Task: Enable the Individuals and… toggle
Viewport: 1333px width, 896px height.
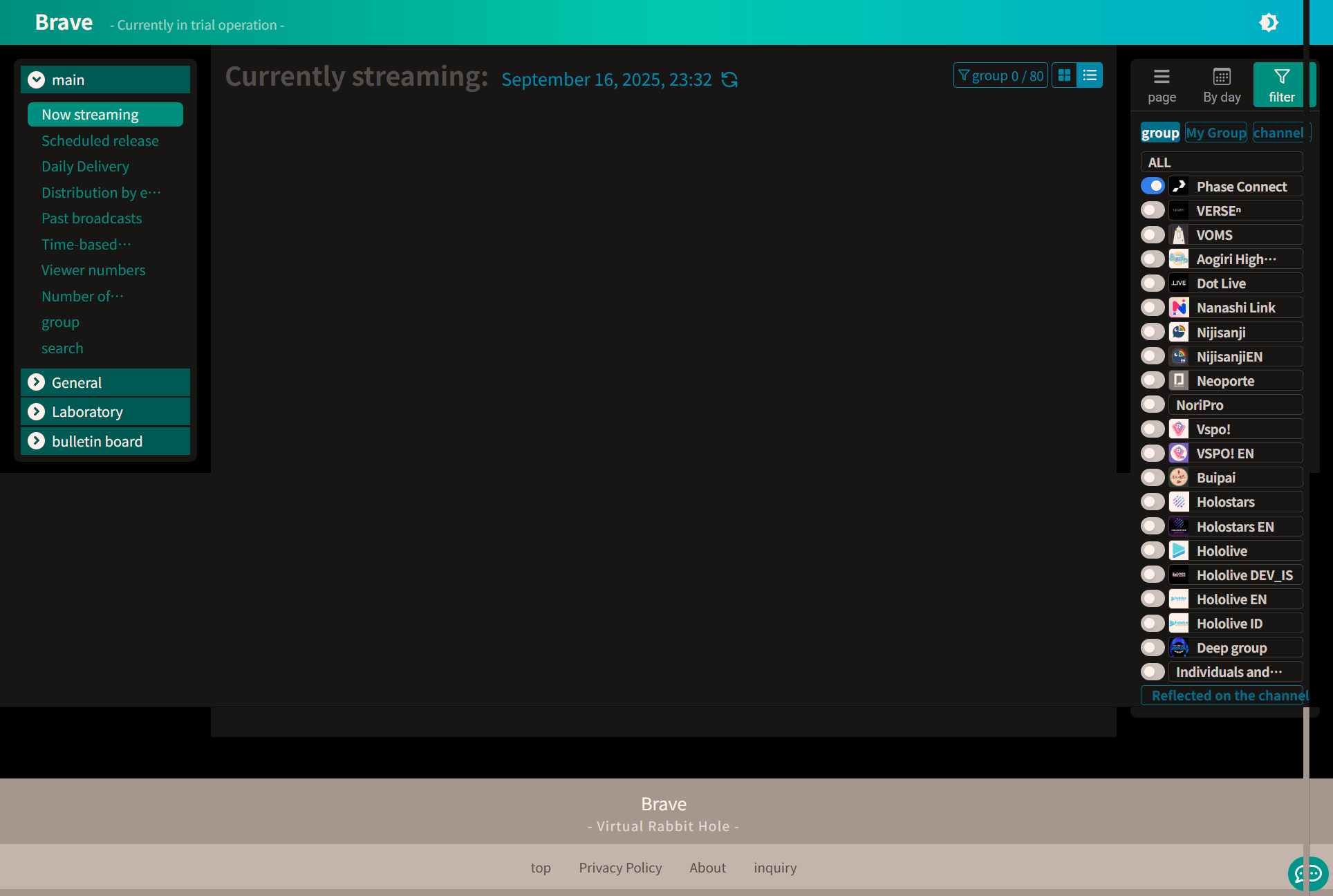Action: (1153, 671)
